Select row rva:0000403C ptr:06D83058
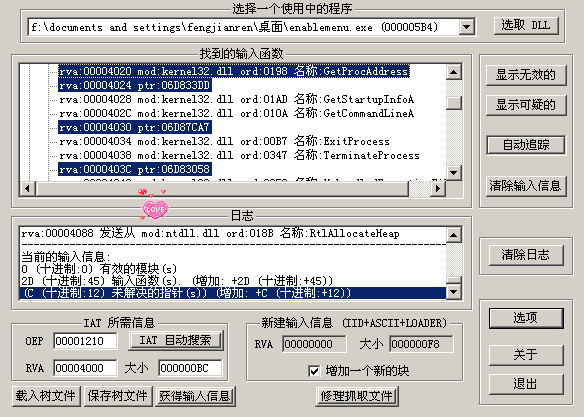The image size is (584, 417). (135, 169)
